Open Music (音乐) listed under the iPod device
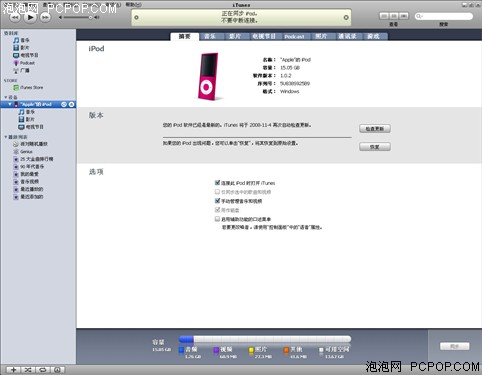 [x=26, y=112]
